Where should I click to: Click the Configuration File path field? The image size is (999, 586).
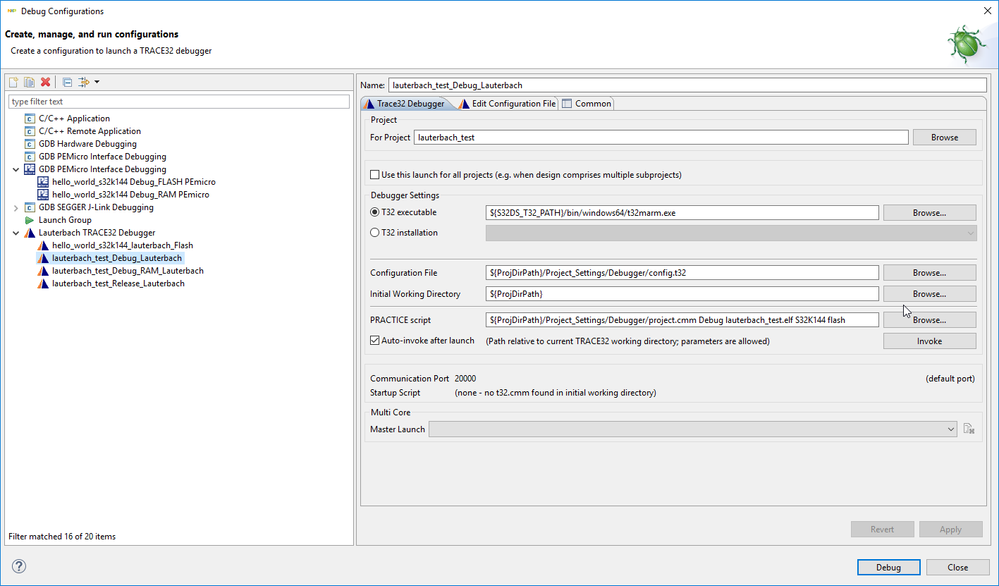(x=682, y=273)
